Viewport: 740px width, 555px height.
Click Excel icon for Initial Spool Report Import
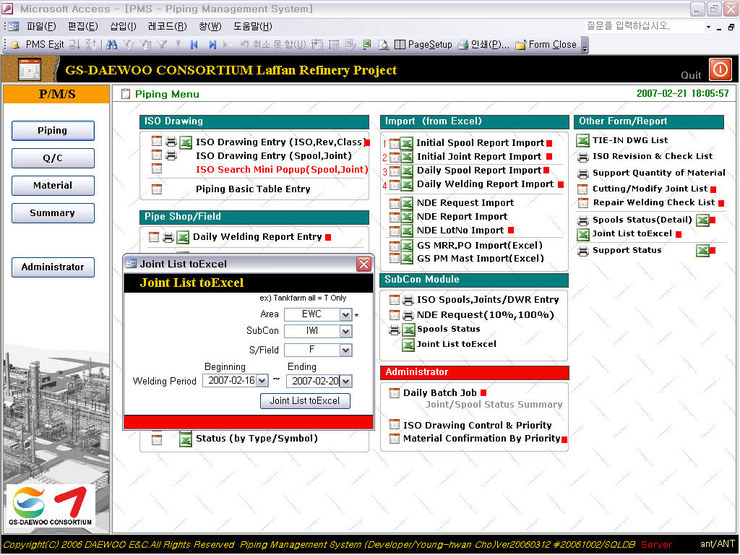(x=406, y=143)
